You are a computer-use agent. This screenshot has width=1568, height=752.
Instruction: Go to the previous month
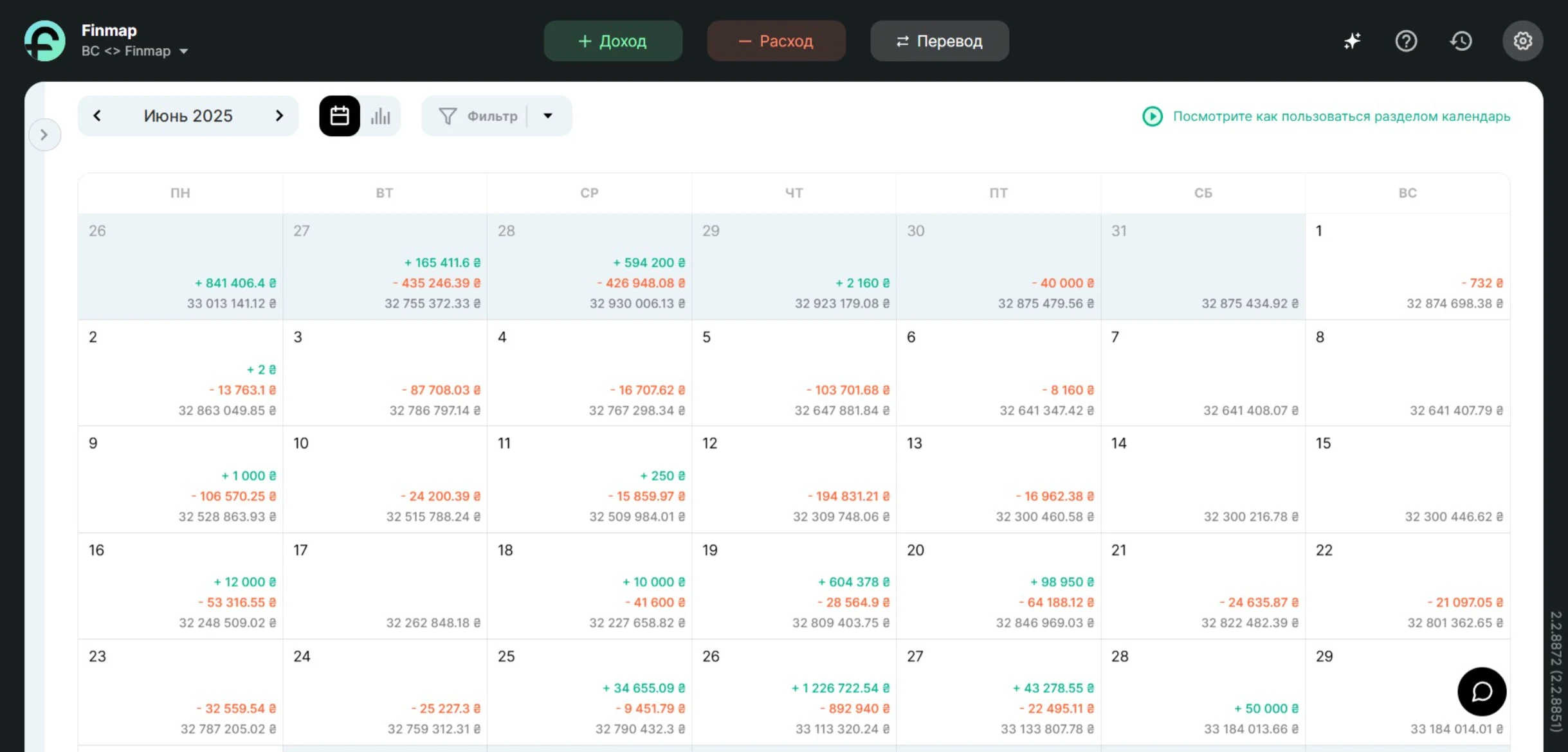97,116
